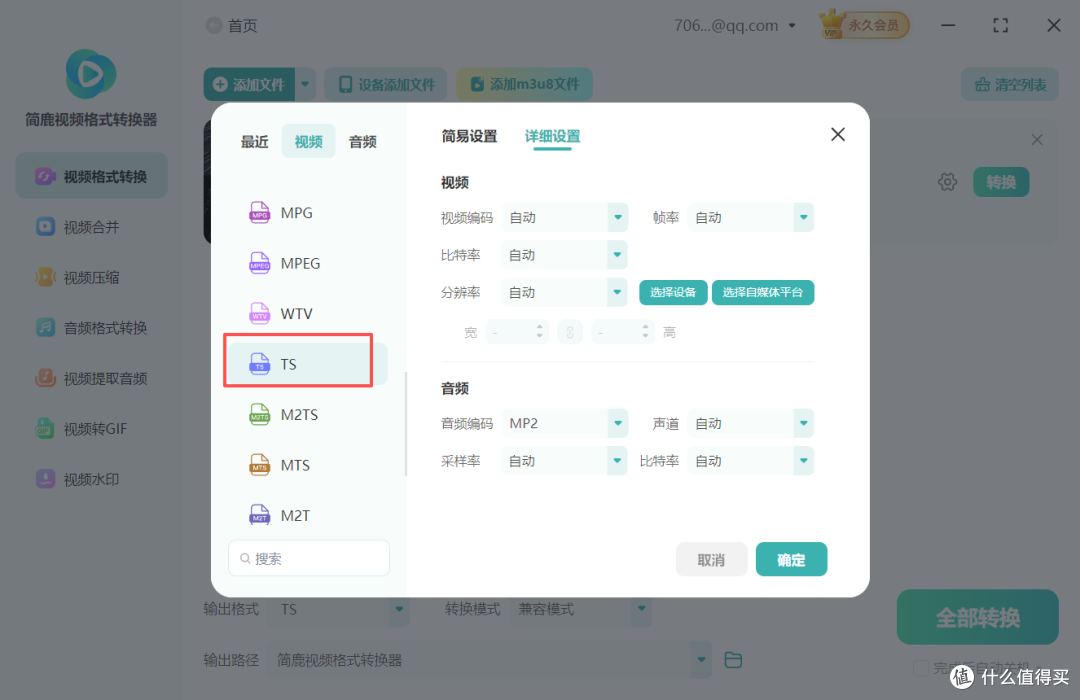Open the 输出格式 TS dropdown

[341, 609]
